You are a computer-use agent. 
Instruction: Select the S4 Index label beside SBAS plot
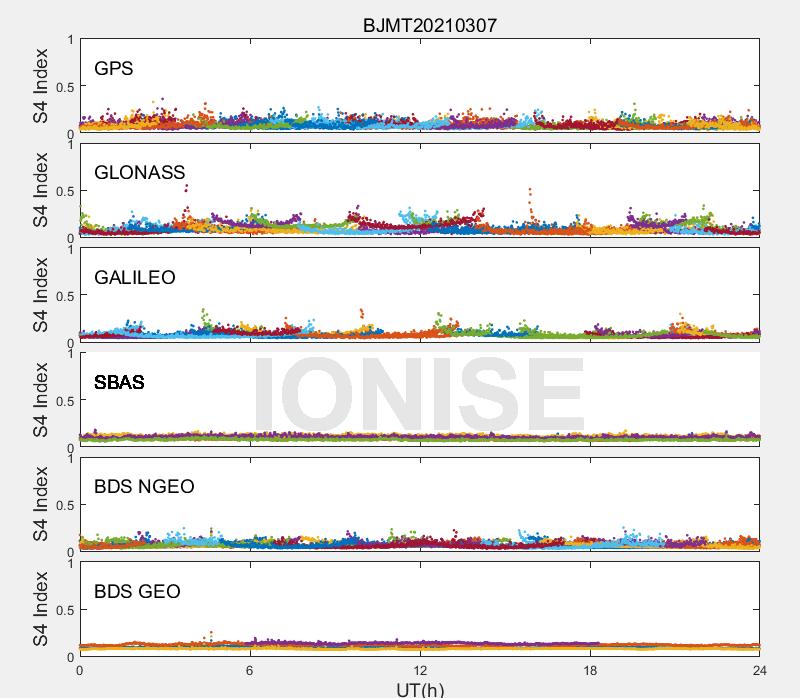[41, 400]
